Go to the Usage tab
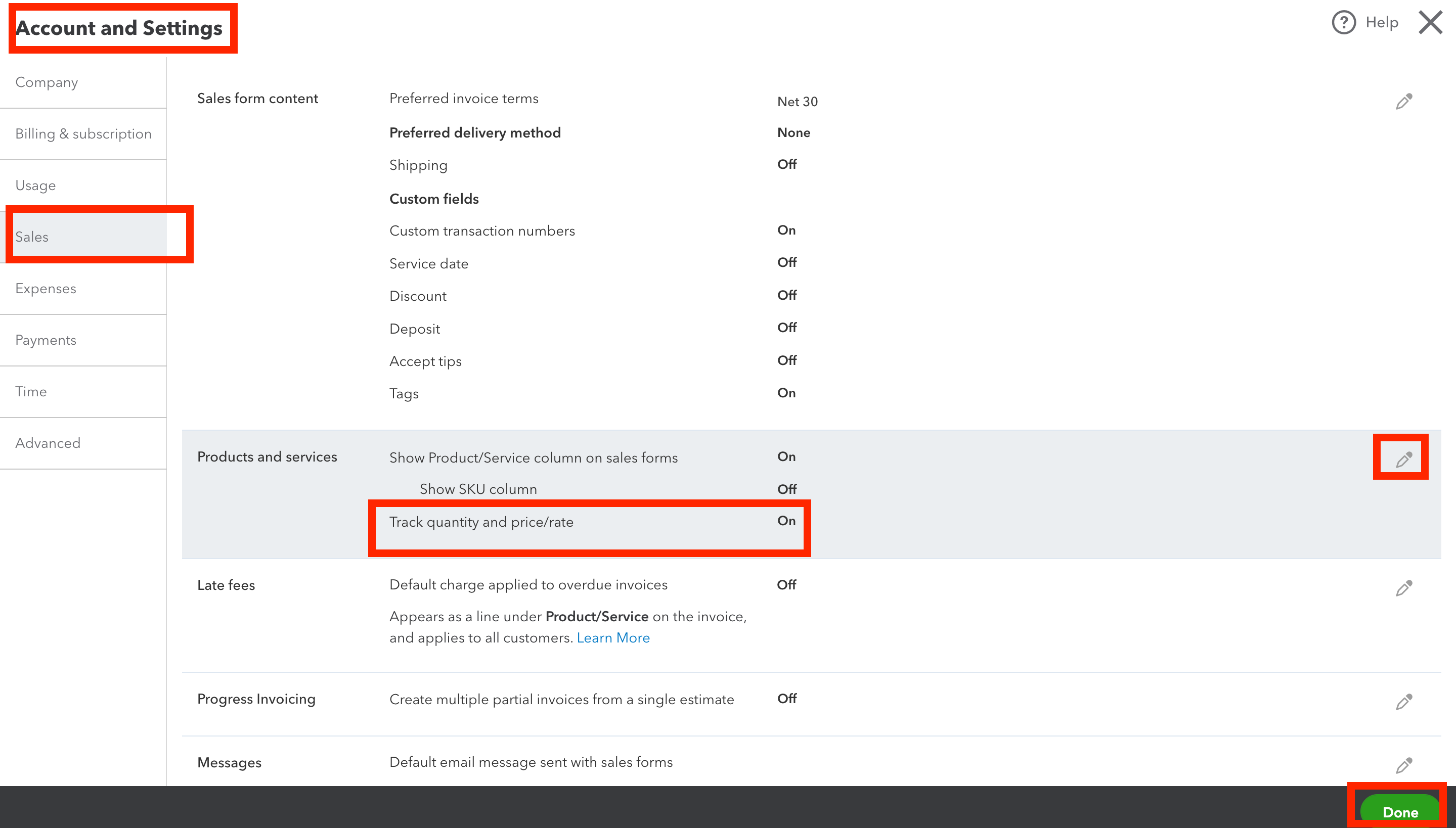 click(x=35, y=186)
